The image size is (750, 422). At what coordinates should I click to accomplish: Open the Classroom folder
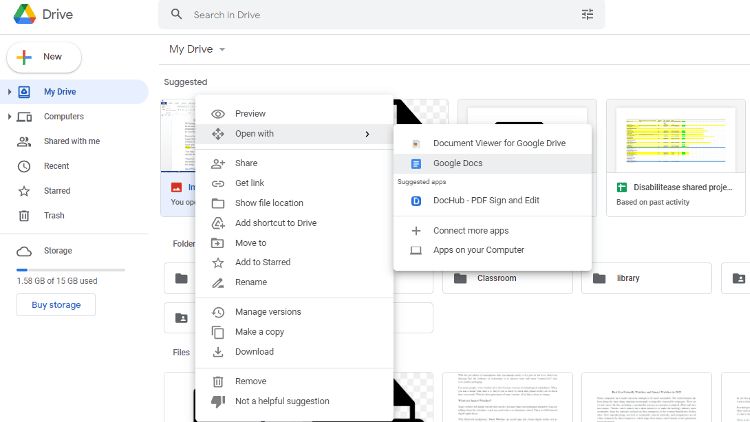[x=507, y=278]
